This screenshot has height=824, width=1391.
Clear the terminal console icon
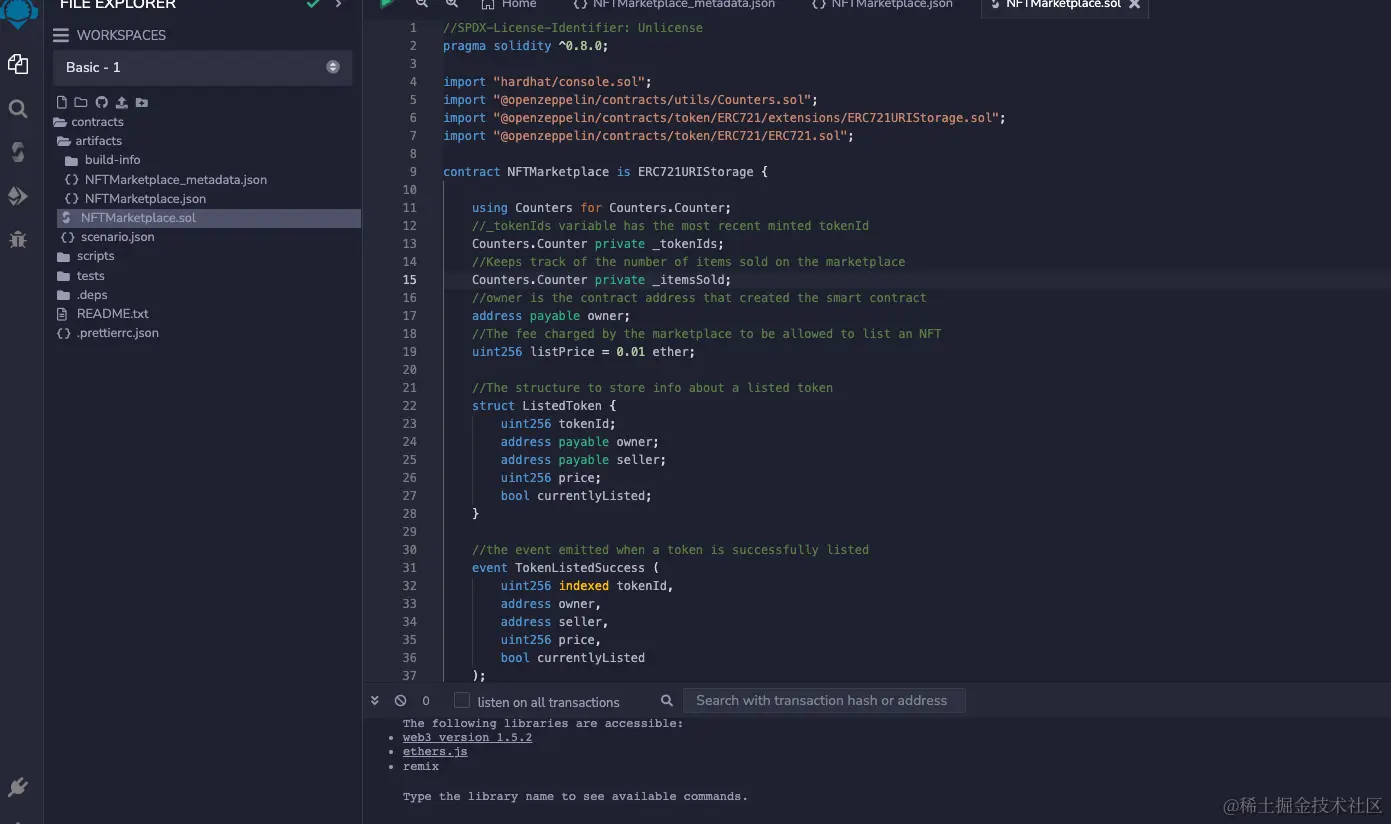coord(400,701)
